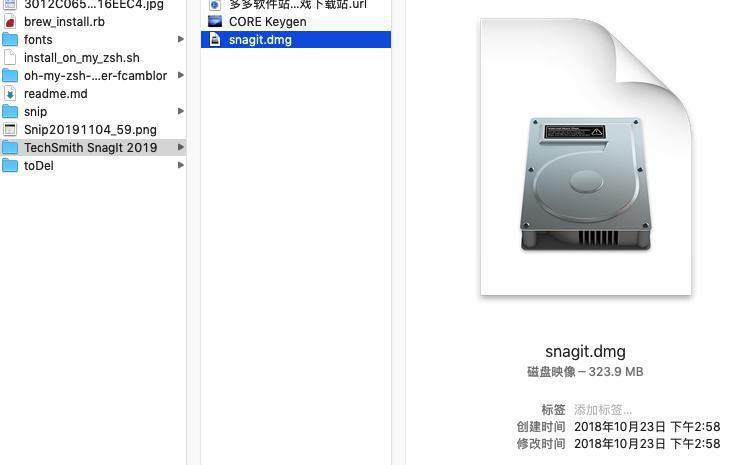This screenshot has height=465, width=738.
Task: Click the Snip20191104_59.png image icon
Action: (x=10, y=129)
